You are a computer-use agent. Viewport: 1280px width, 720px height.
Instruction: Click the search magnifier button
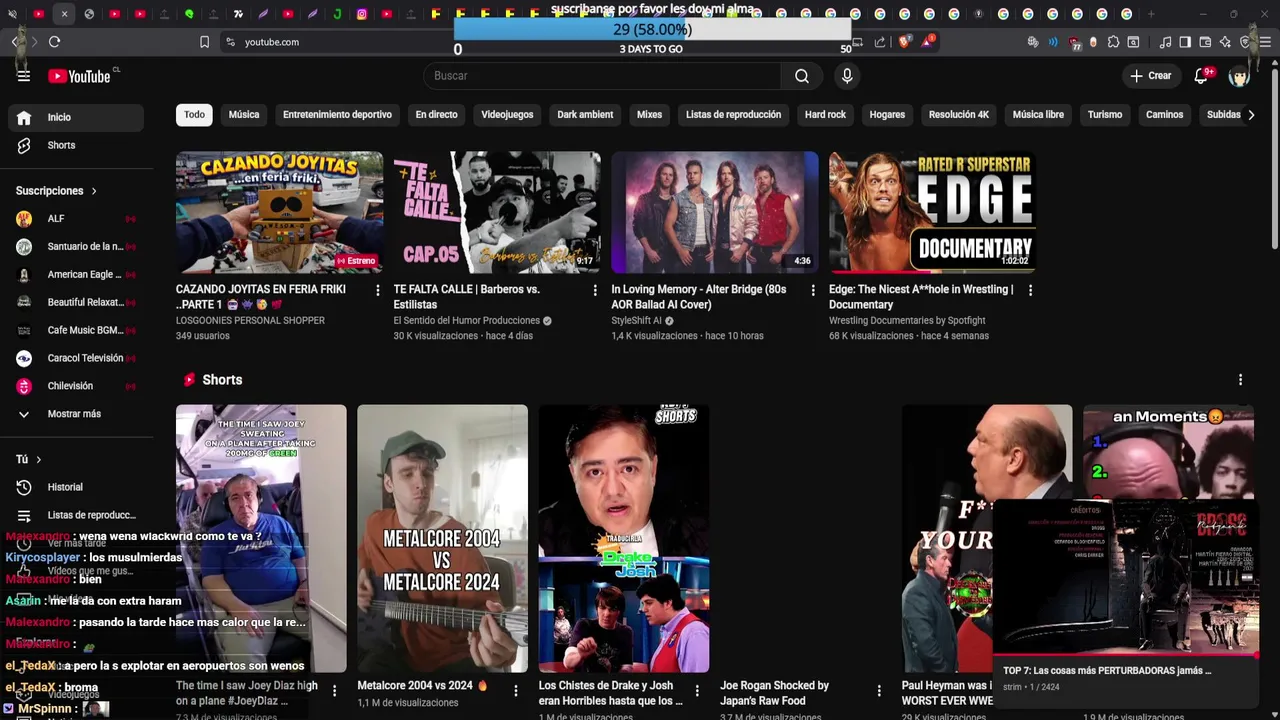(x=802, y=76)
